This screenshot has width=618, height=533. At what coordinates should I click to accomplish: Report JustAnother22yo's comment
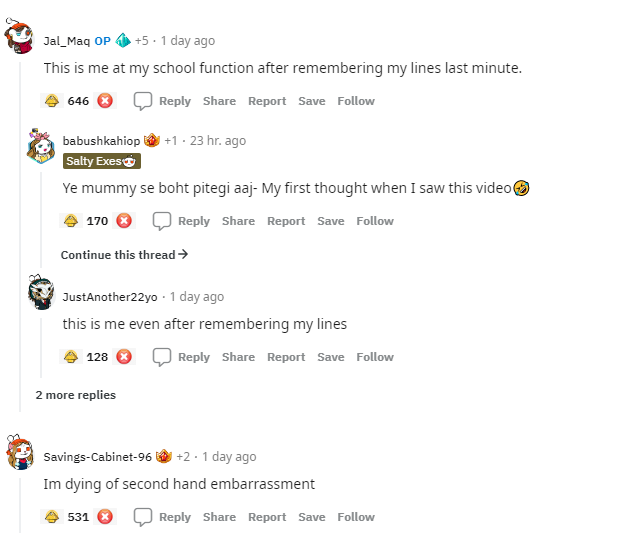286,357
